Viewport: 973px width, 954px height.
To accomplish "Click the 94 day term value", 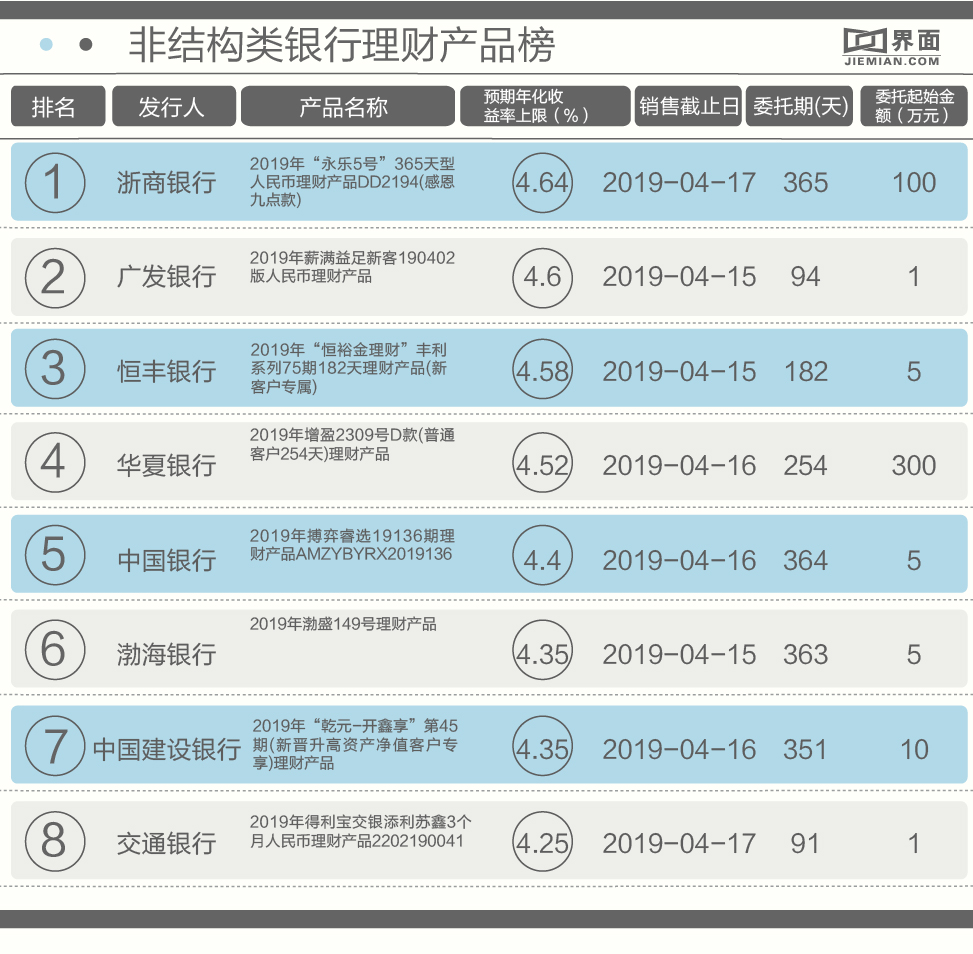I will [805, 277].
